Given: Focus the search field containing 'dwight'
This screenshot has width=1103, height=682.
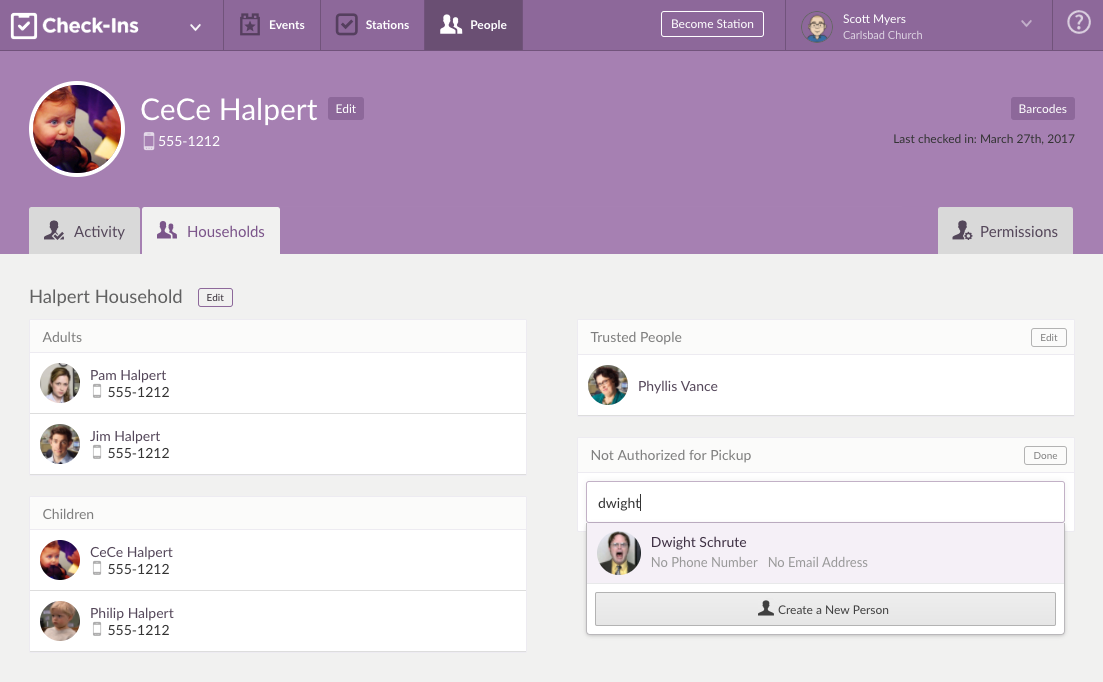Looking at the screenshot, I should [x=824, y=503].
